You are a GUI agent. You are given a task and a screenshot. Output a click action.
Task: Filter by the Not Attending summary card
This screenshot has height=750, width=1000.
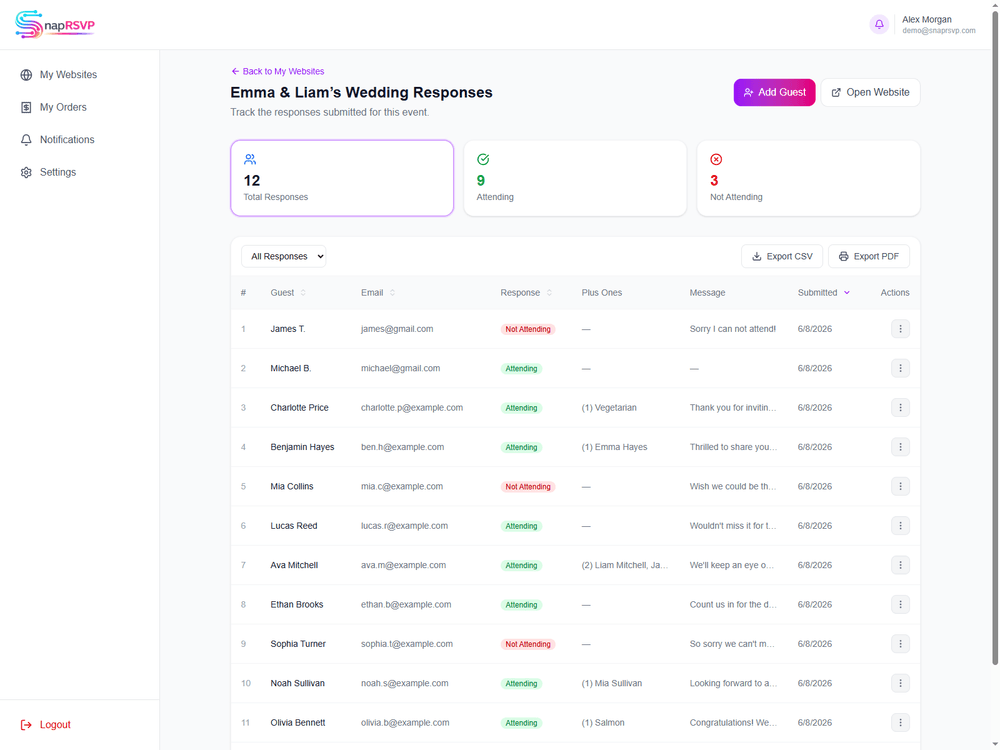808,178
